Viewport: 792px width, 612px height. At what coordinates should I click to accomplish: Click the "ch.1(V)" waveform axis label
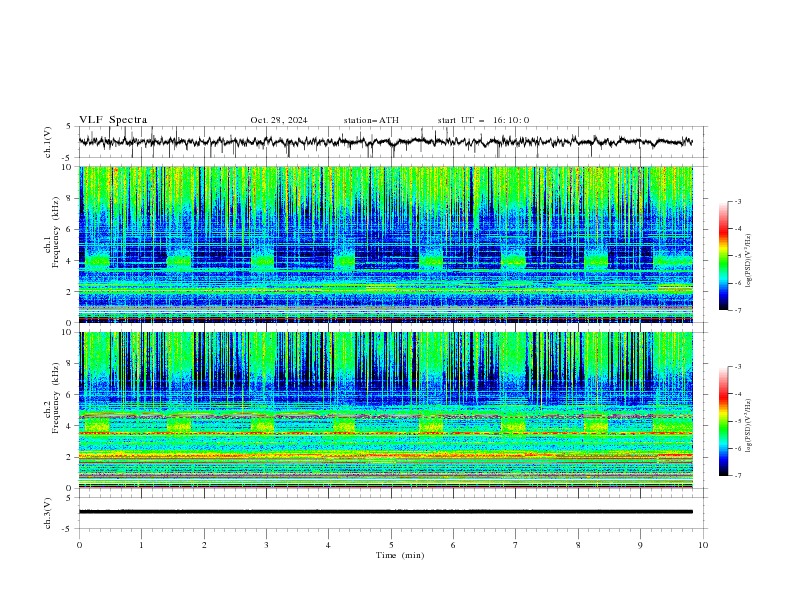click(x=48, y=142)
